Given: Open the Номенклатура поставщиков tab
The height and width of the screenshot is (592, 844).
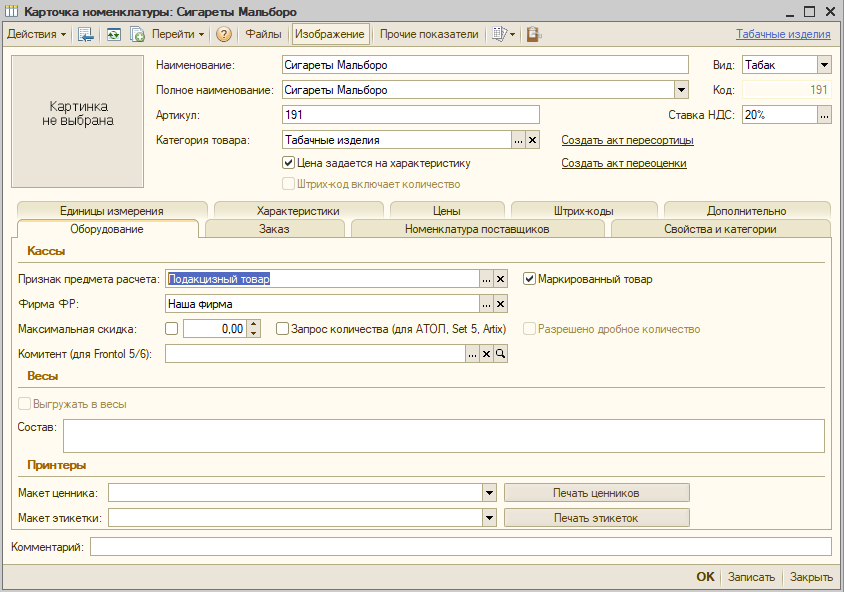Looking at the screenshot, I should [477, 229].
